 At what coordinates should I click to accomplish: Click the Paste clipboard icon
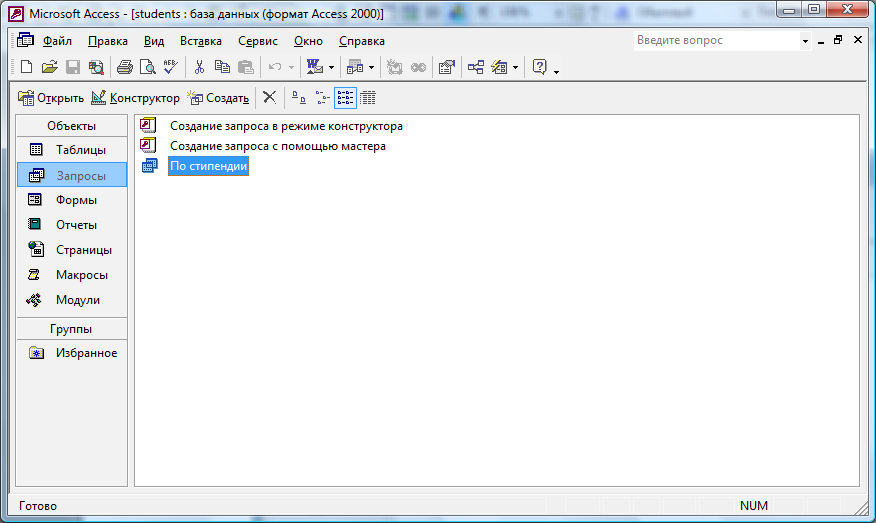pyautogui.click(x=246, y=68)
